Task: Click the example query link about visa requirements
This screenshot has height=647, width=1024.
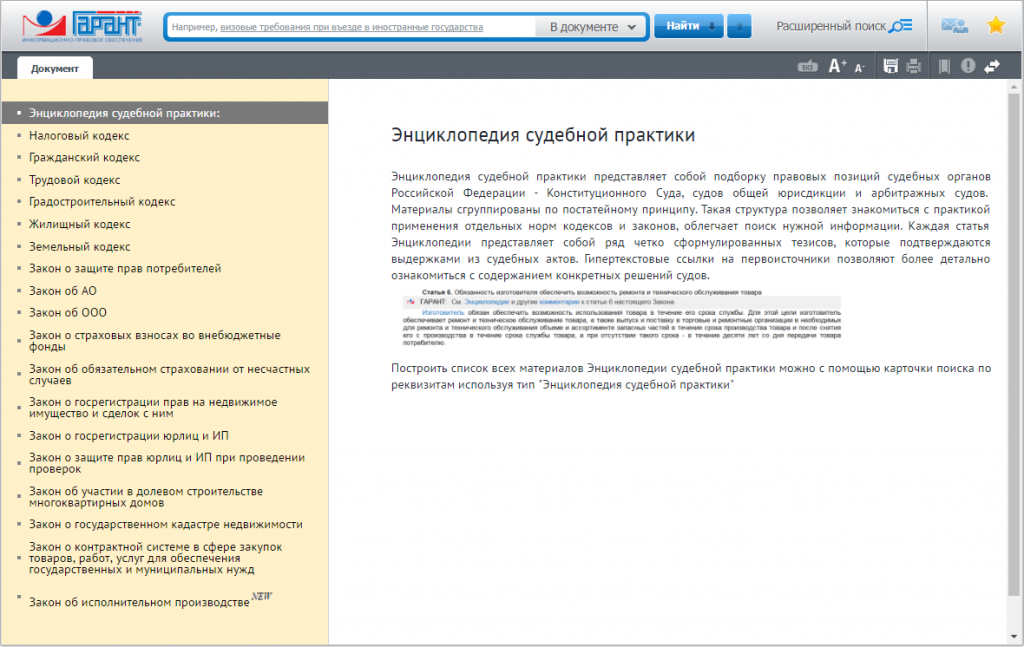Action: point(351,27)
